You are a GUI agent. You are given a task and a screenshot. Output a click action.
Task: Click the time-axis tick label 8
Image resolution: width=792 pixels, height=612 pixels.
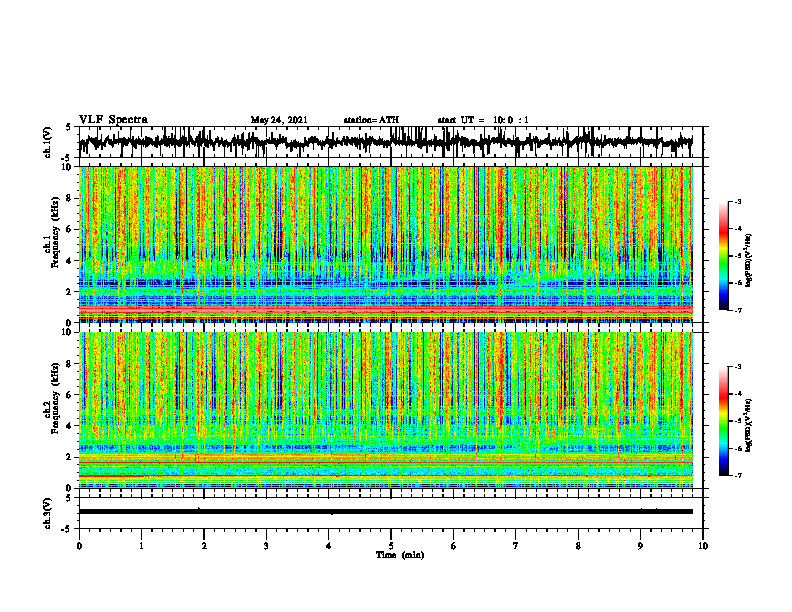pyautogui.click(x=578, y=546)
